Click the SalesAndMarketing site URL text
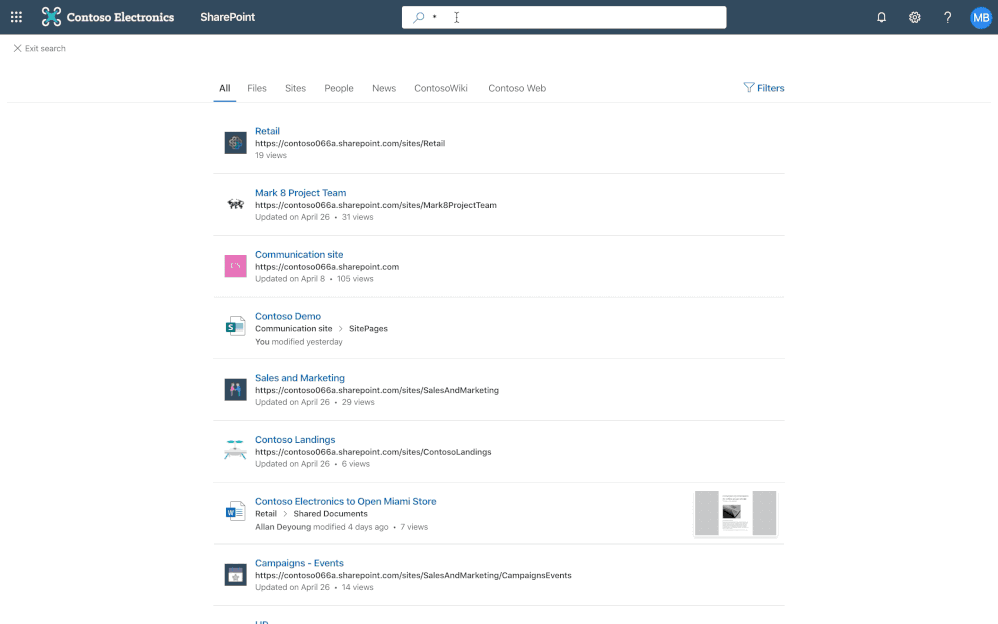998x624 pixels. (x=377, y=390)
